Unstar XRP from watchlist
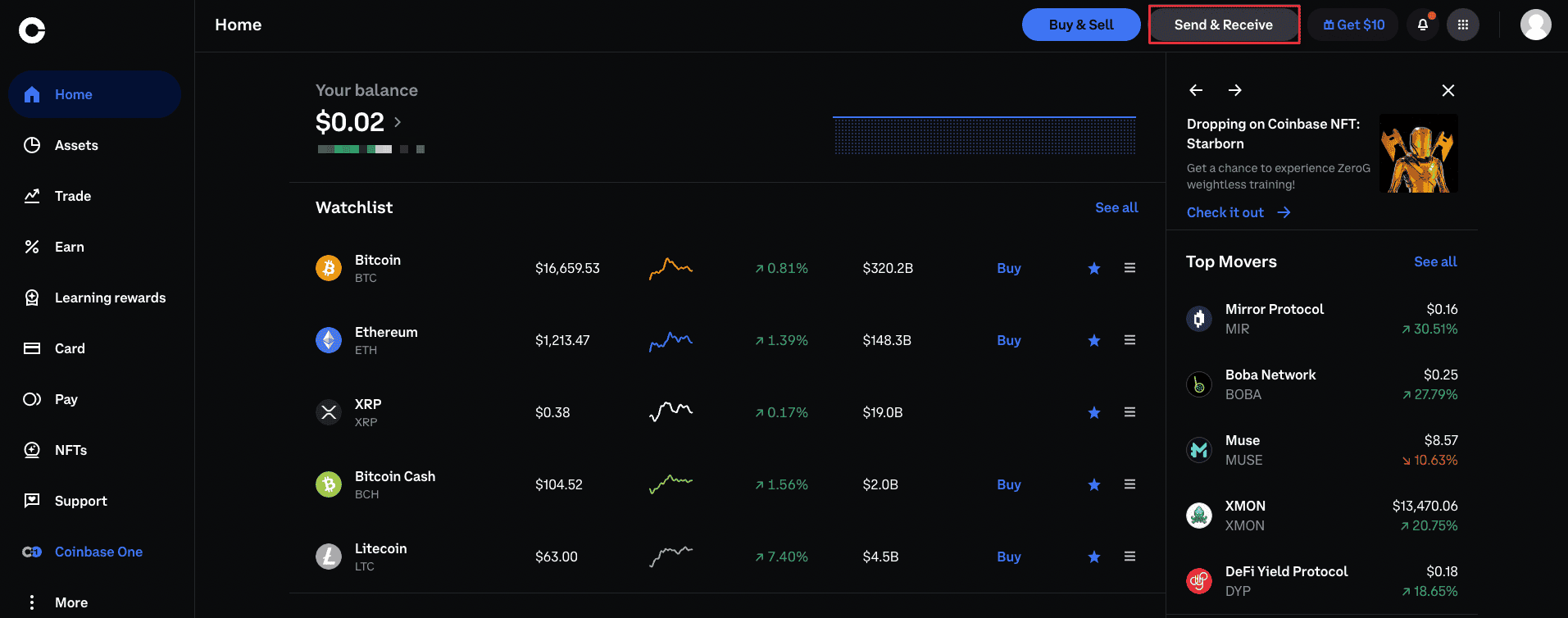Screen dimensions: 1568x618 coord(1094,412)
